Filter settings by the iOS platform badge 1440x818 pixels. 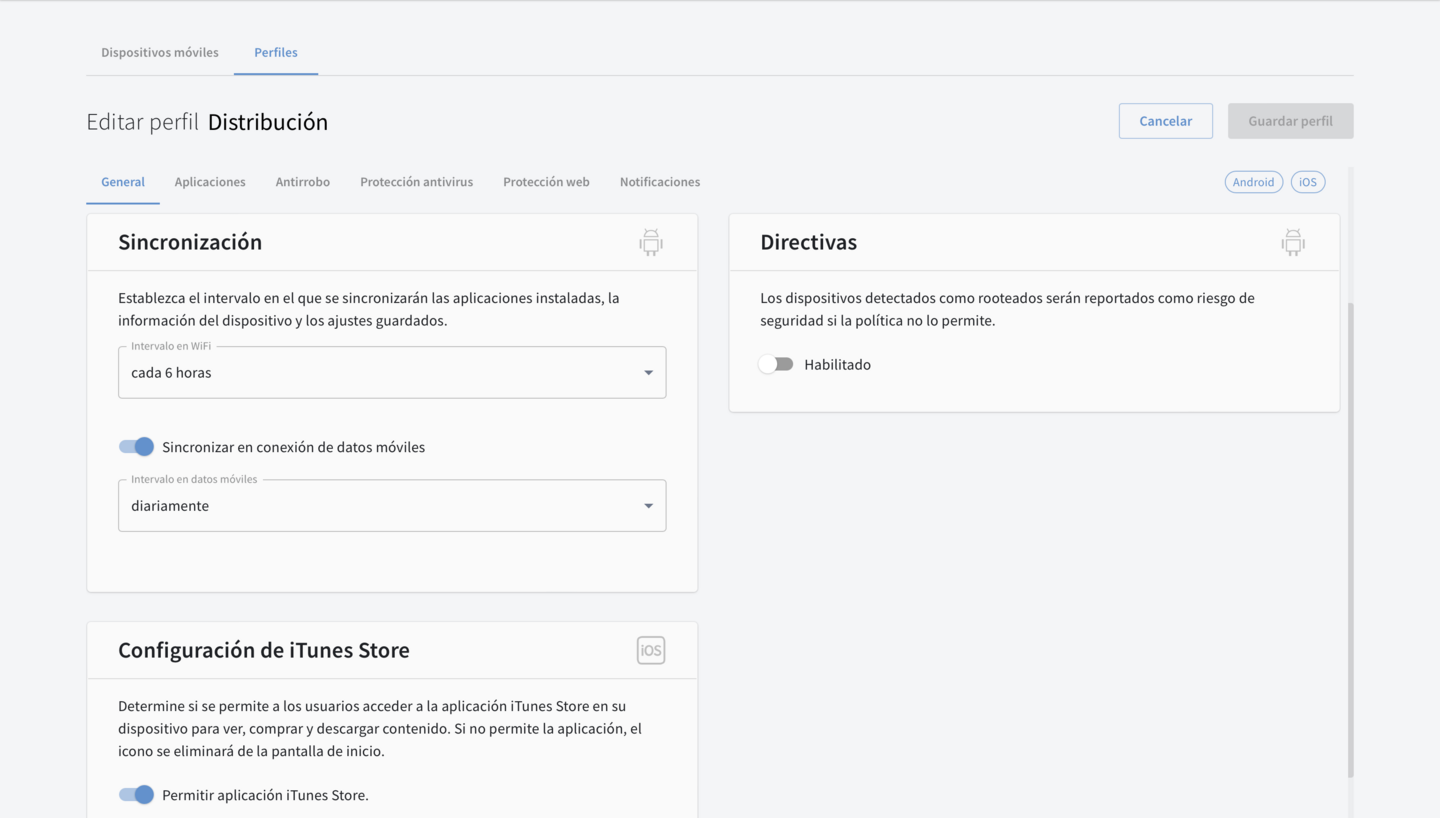[1307, 182]
